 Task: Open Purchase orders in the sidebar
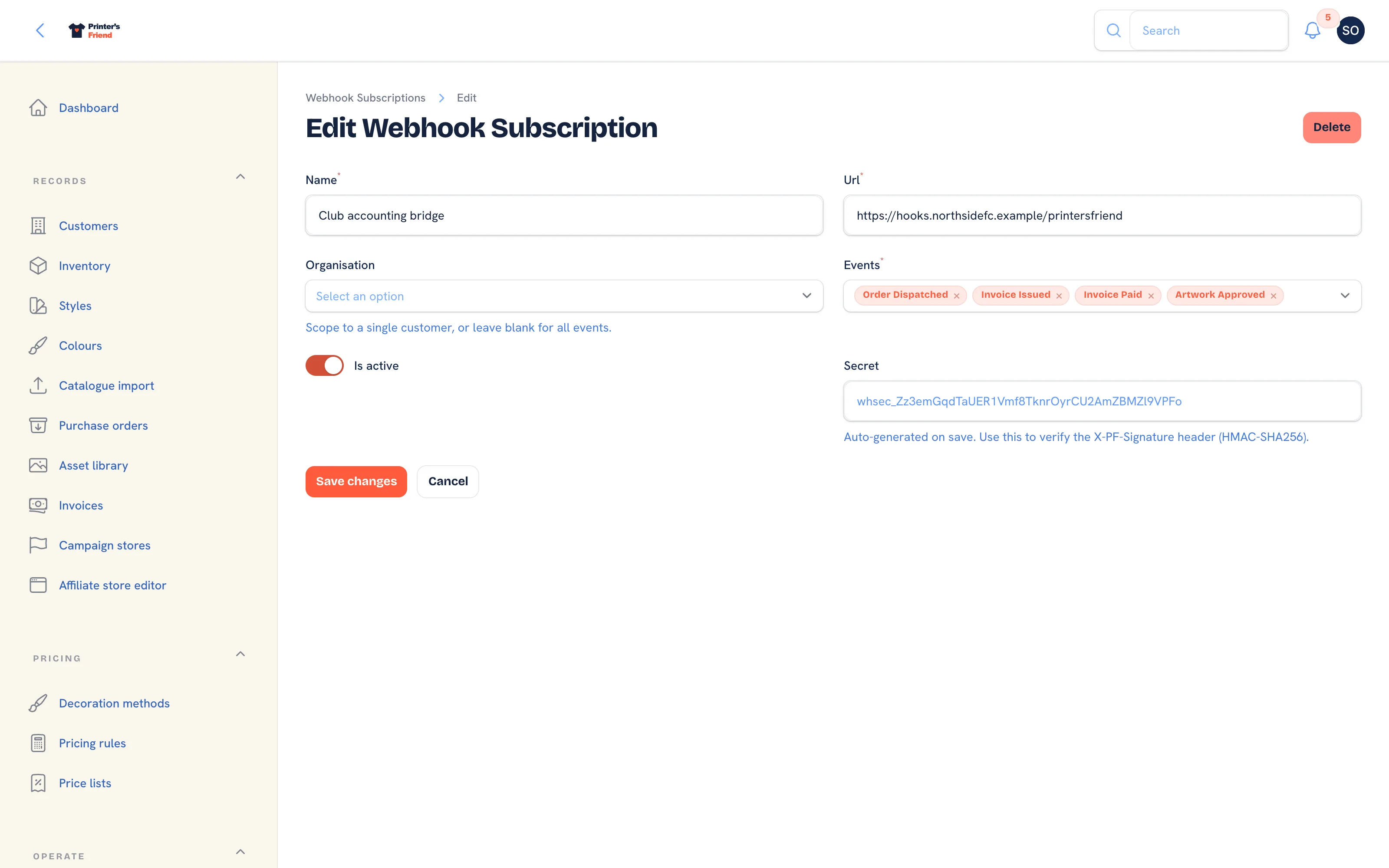103,425
